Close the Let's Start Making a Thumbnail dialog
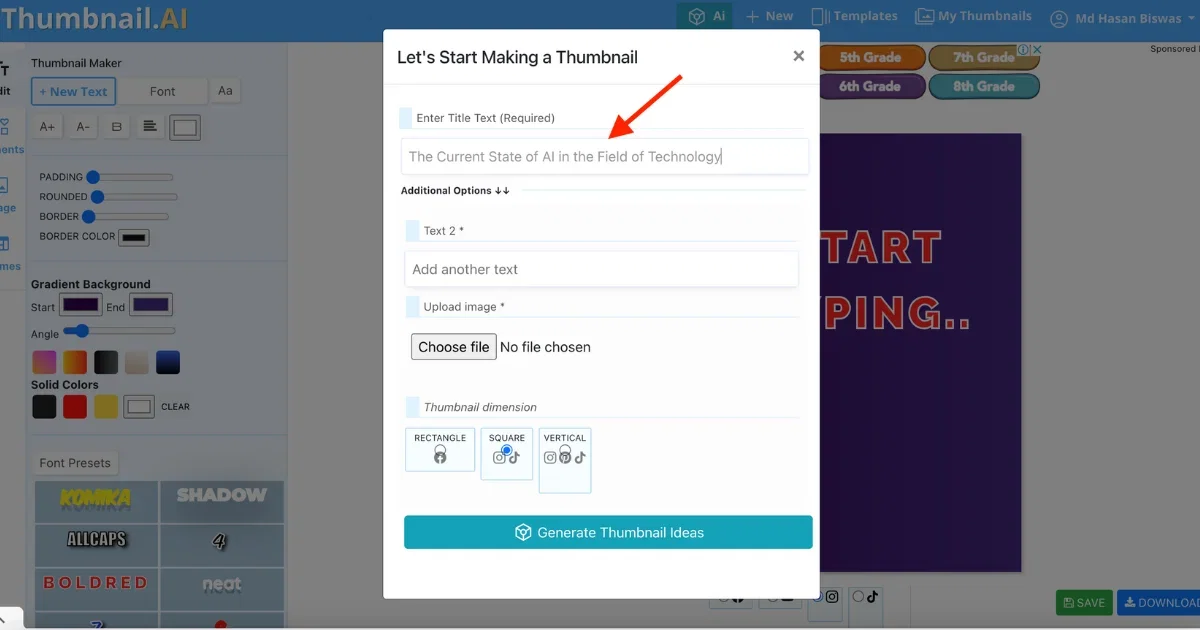Image resolution: width=1200 pixels, height=630 pixels. pos(798,56)
